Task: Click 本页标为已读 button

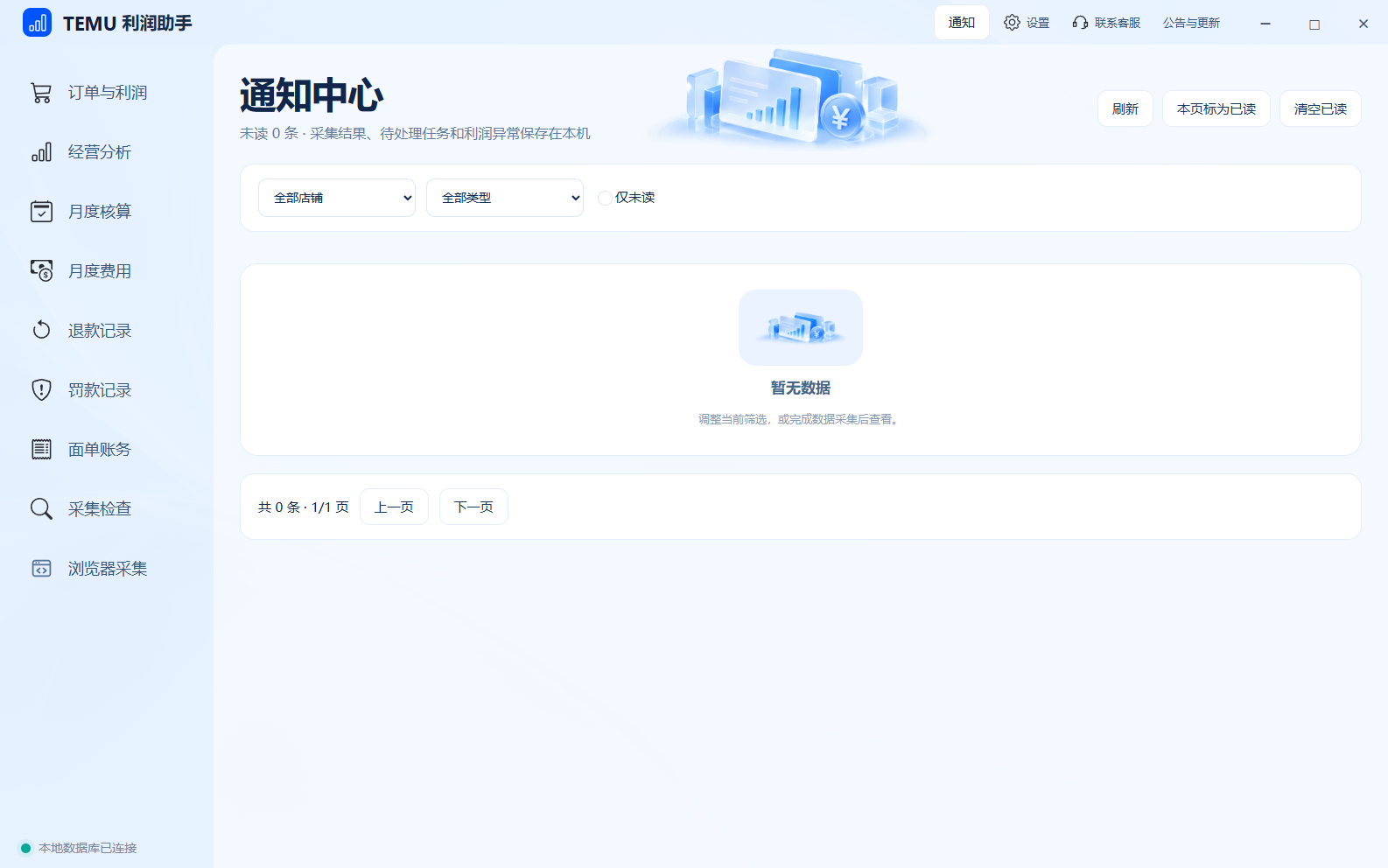Action: [x=1216, y=108]
